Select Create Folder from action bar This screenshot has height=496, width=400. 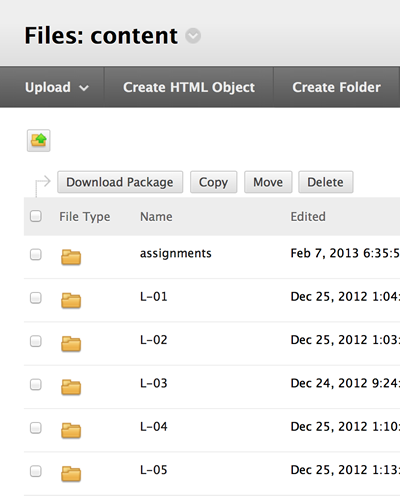[x=336, y=87]
